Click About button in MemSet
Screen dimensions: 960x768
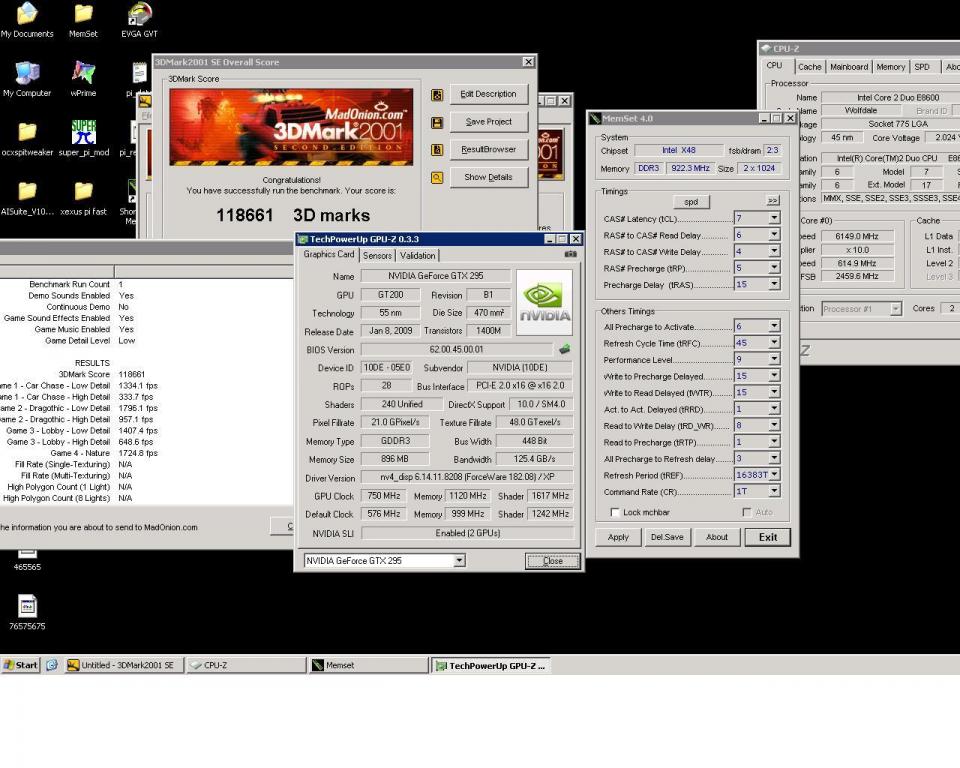click(717, 537)
